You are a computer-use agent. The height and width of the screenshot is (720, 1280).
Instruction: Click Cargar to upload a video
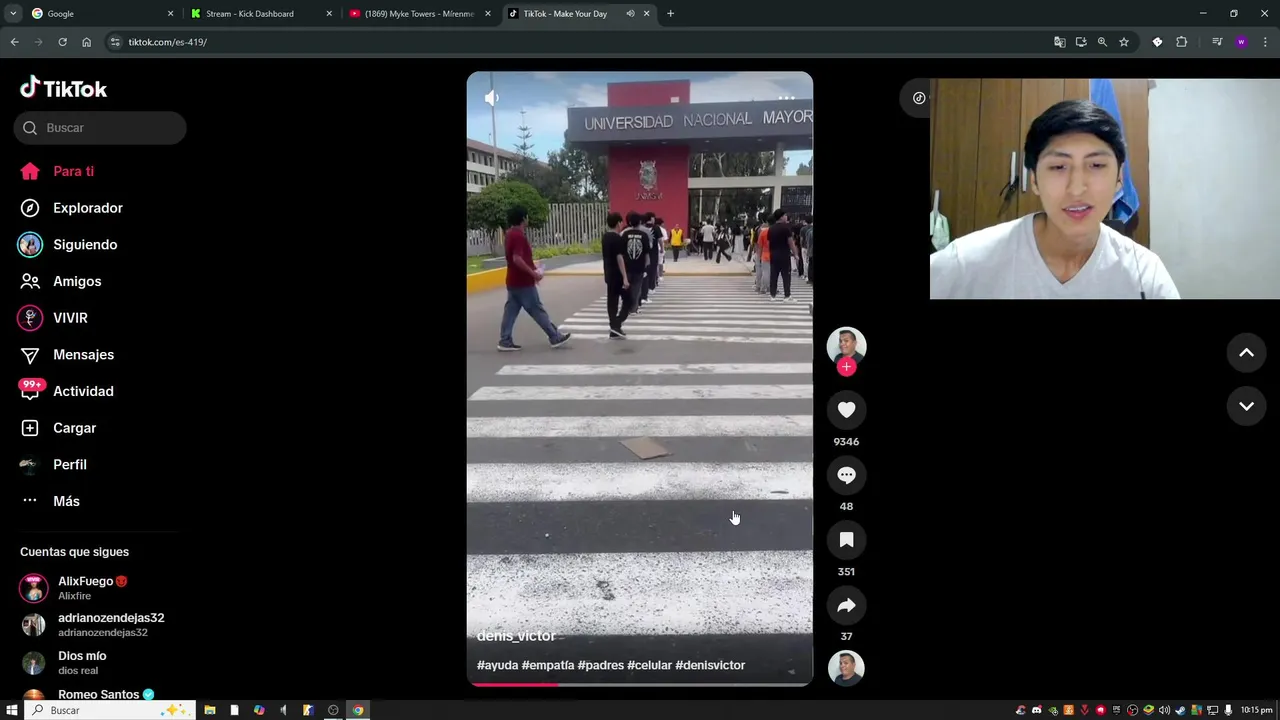pos(60,428)
